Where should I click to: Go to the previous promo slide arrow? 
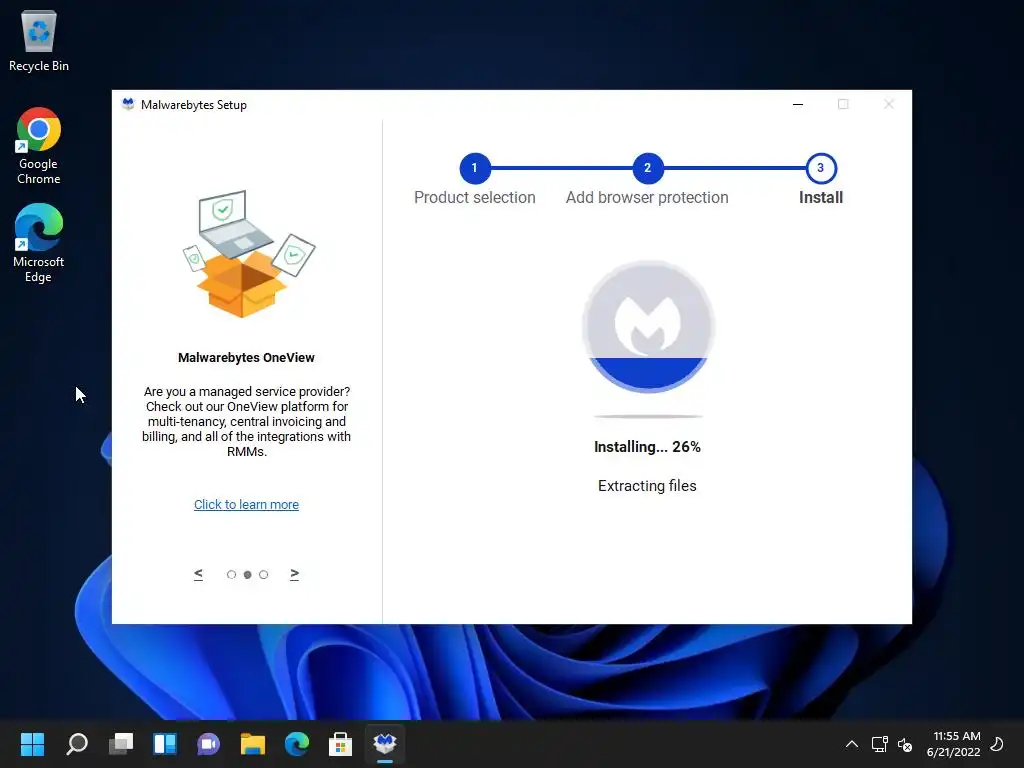199,574
